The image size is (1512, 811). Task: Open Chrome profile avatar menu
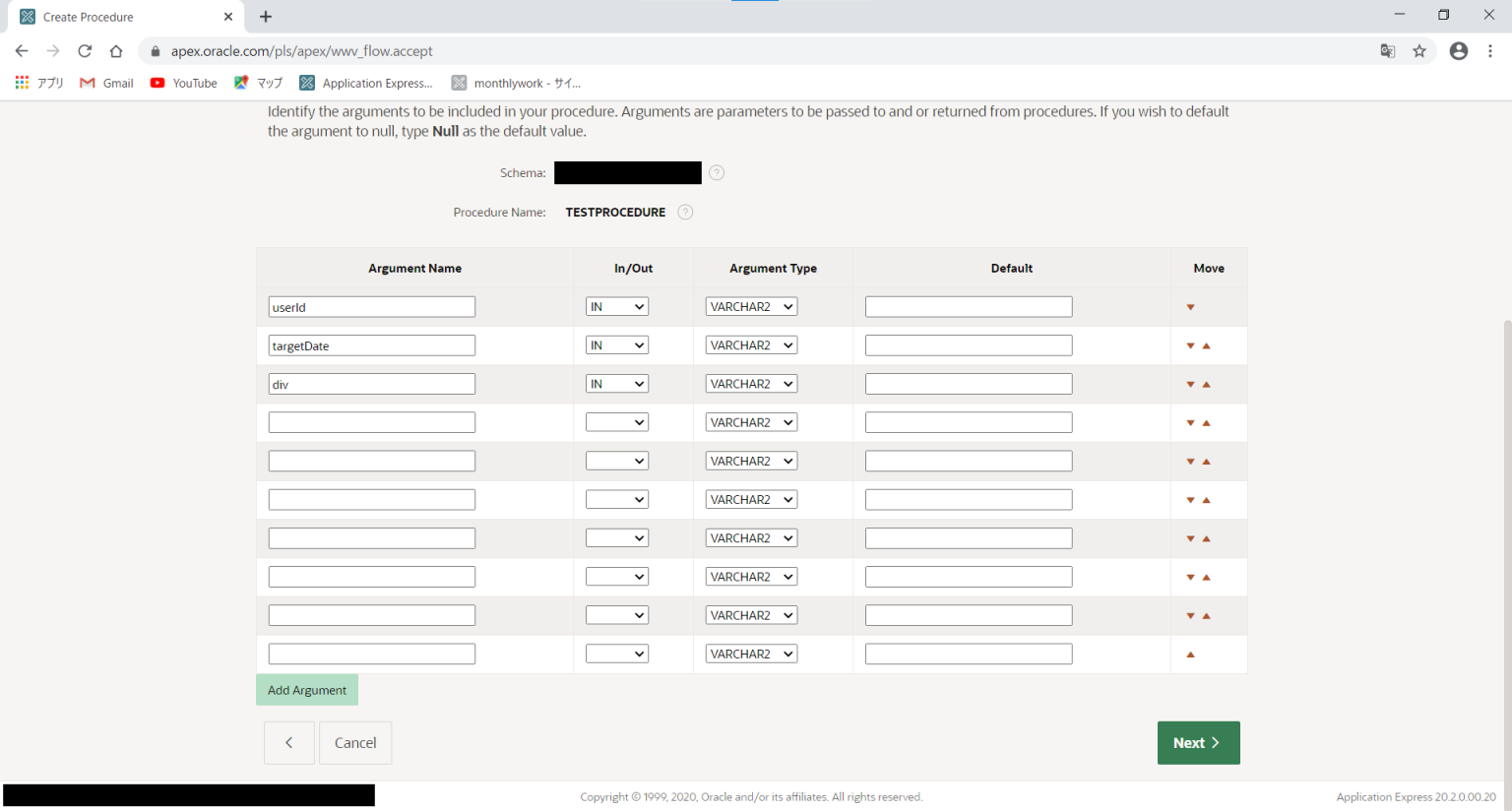point(1458,51)
